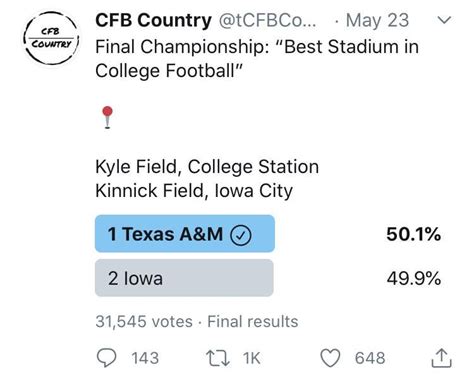Click the 1K retweets count
474x382 pixels.
click(x=252, y=358)
